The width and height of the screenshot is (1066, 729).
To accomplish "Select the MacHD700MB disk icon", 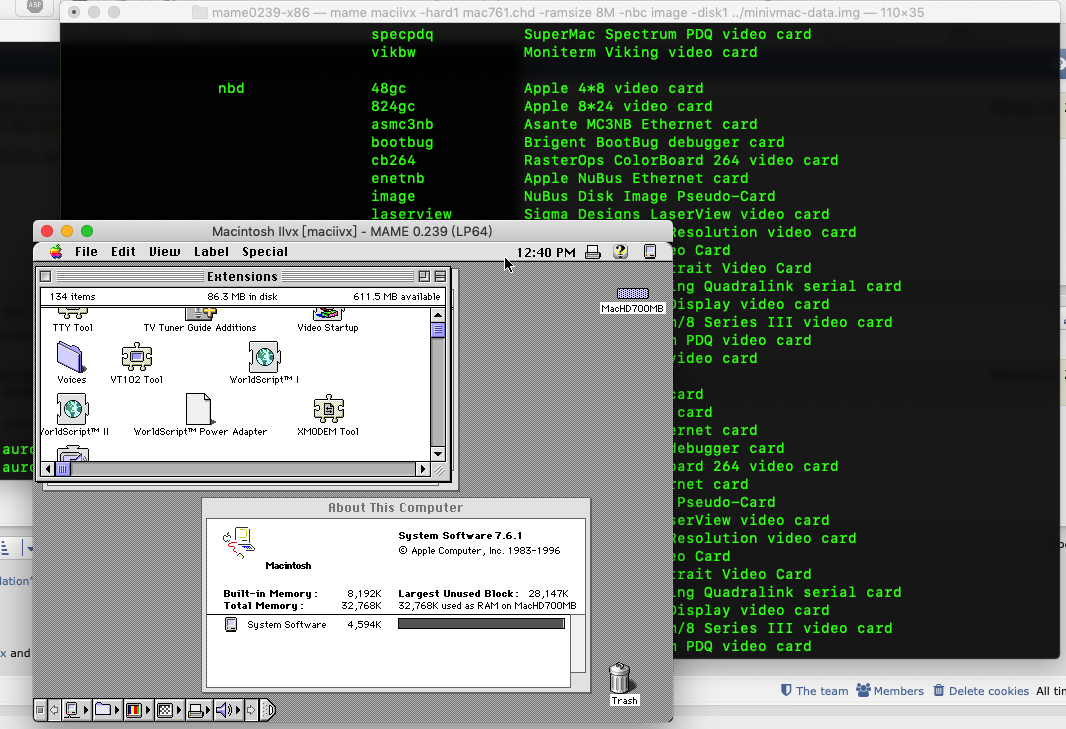I will 632,294.
